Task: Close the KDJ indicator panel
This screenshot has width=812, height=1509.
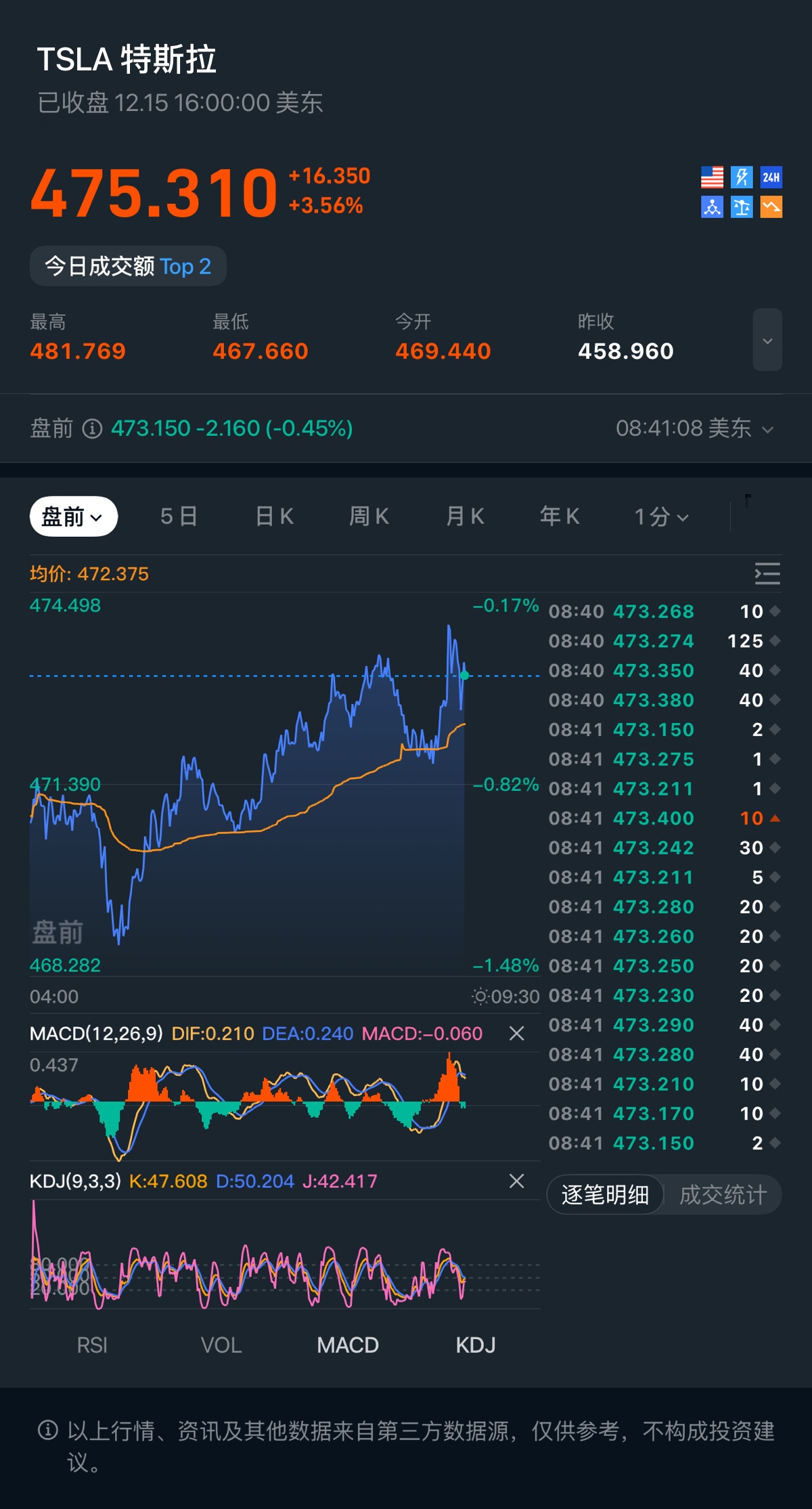Action: coord(516,1181)
